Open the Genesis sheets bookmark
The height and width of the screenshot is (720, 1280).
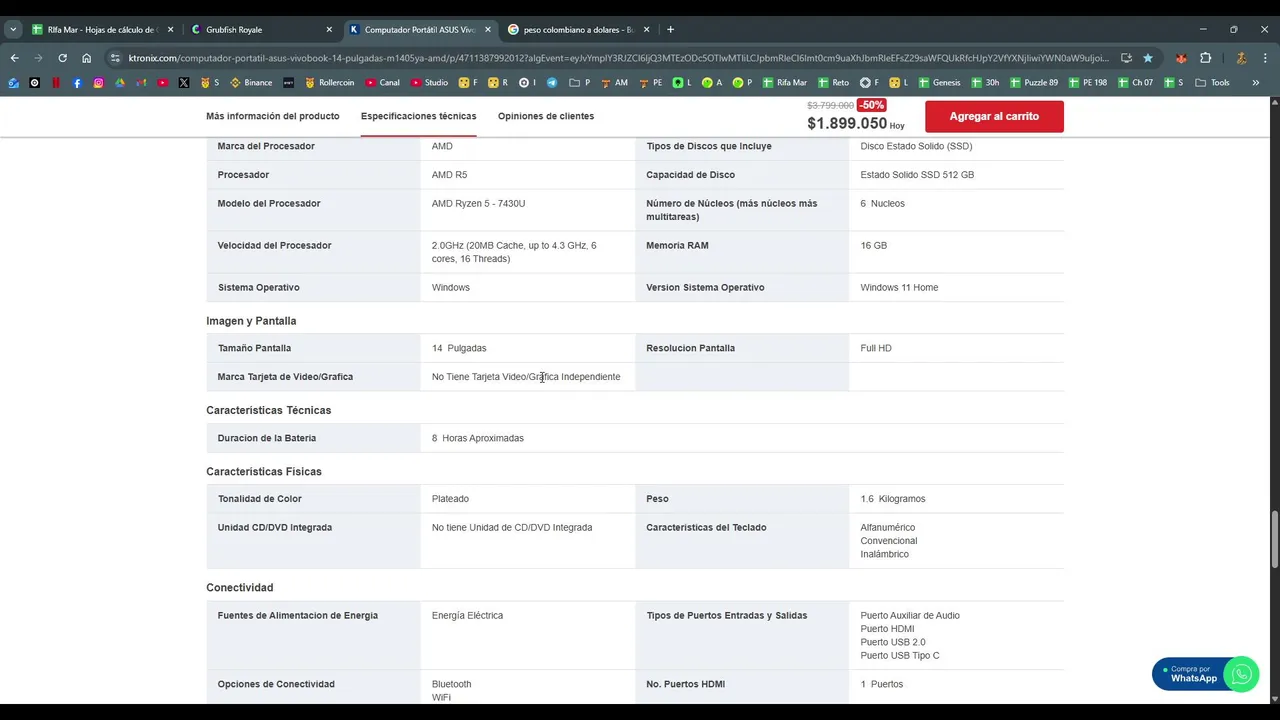[939, 83]
